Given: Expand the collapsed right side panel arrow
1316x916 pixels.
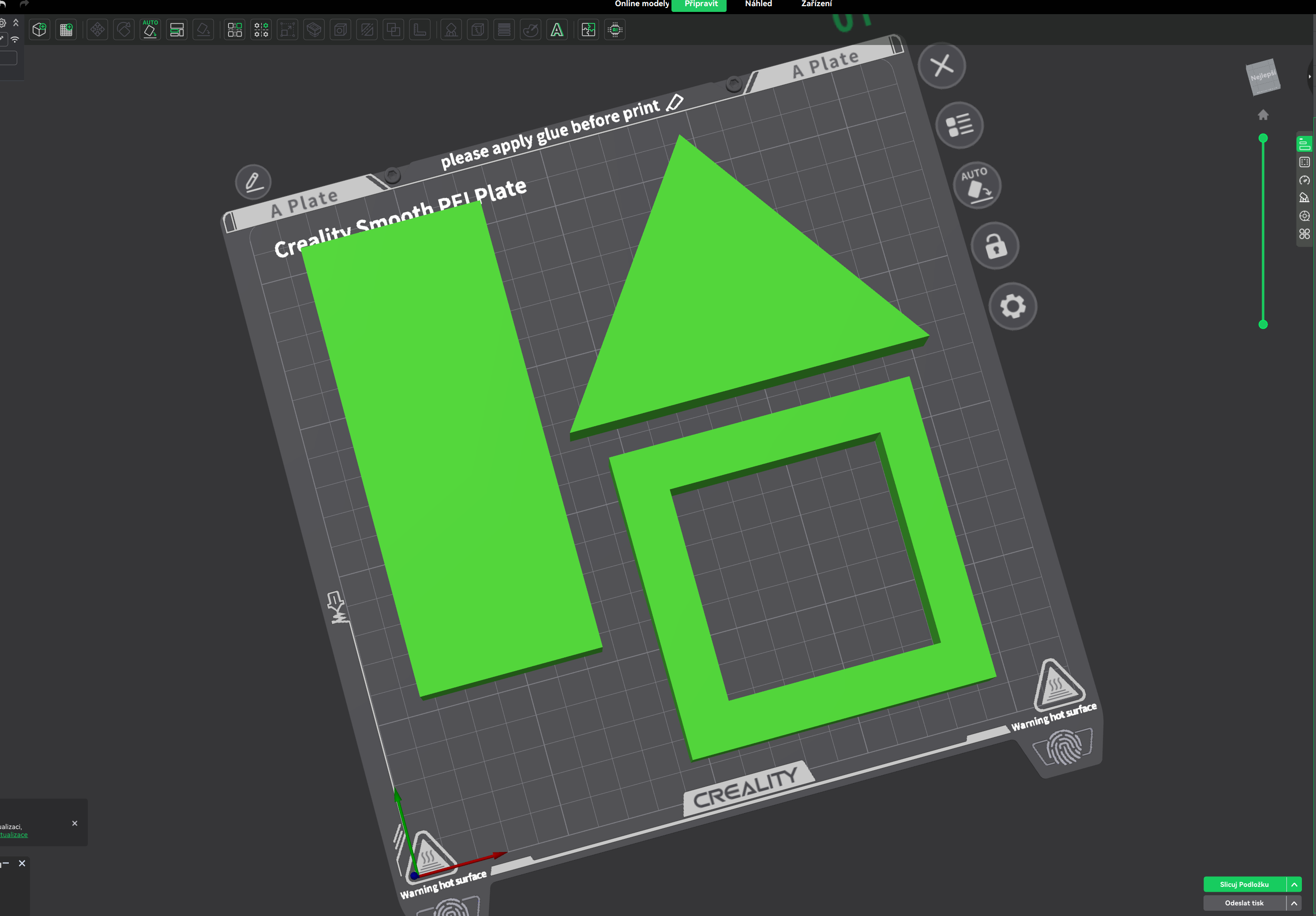Looking at the screenshot, I should (x=1310, y=76).
